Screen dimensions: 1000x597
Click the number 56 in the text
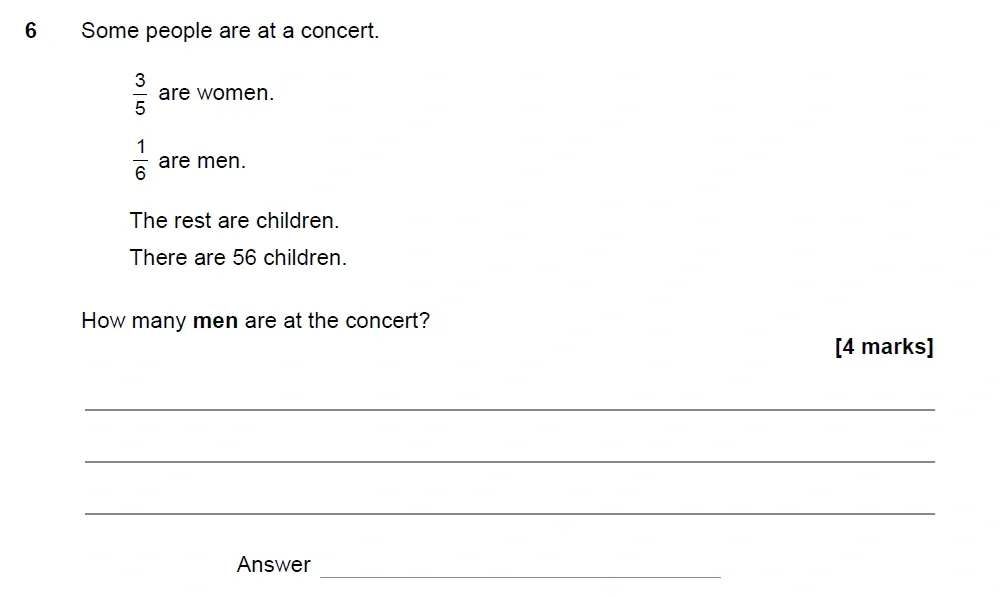click(245, 257)
